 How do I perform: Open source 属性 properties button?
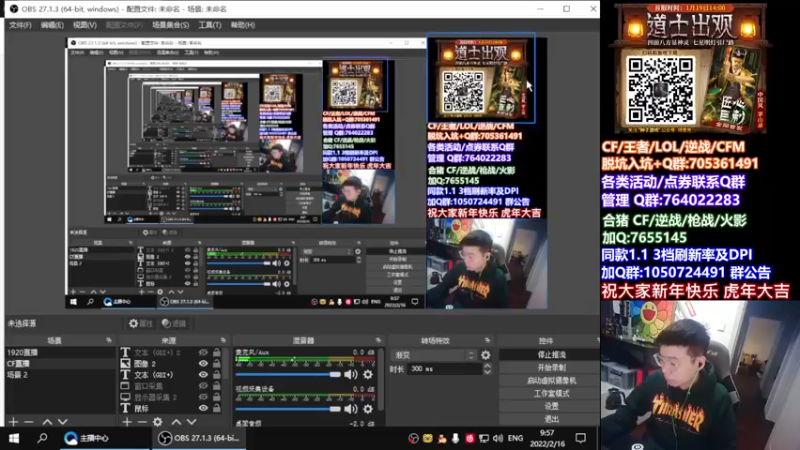pyautogui.click(x=141, y=323)
